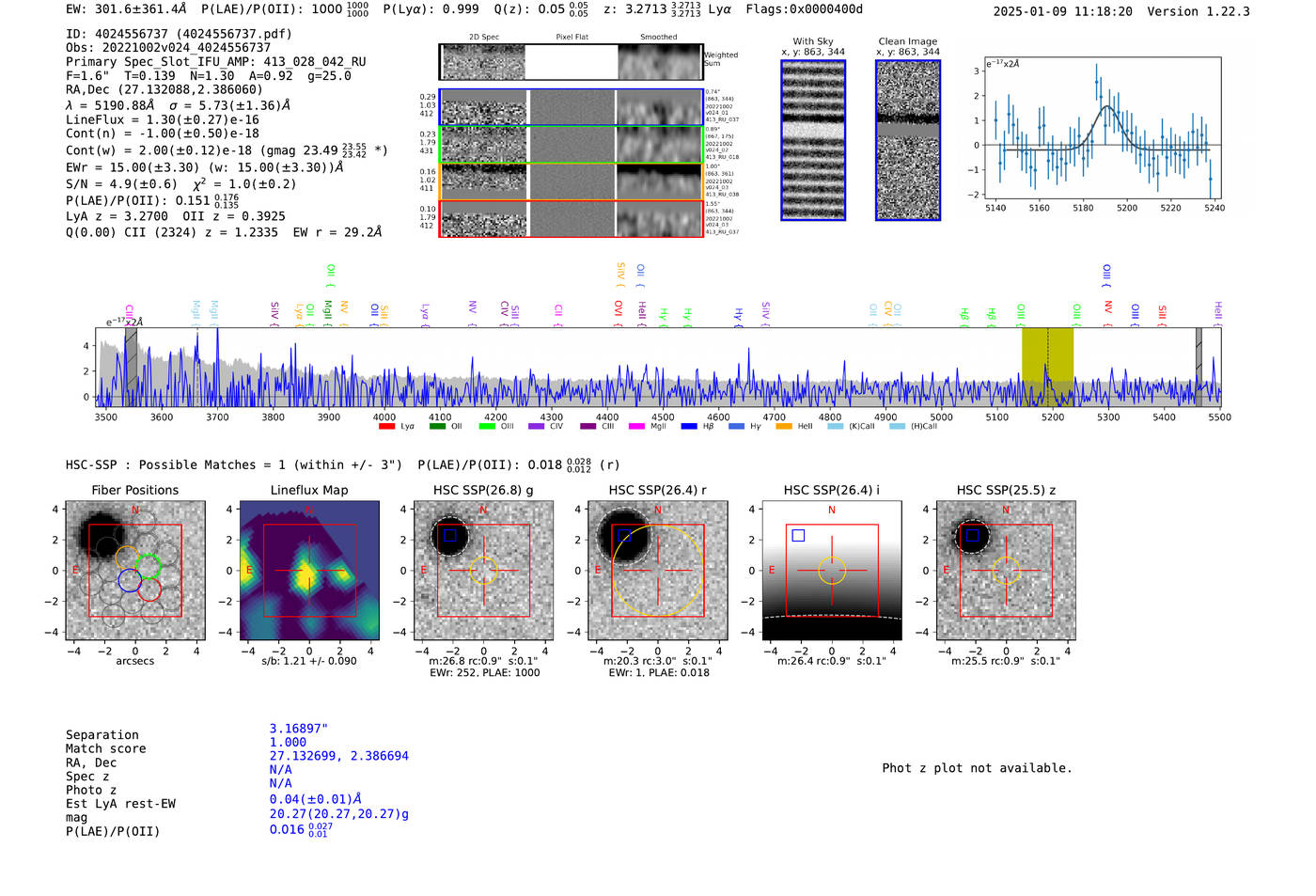Click the blue square marker in the z image
The image size is (1316, 896).
coord(972,535)
